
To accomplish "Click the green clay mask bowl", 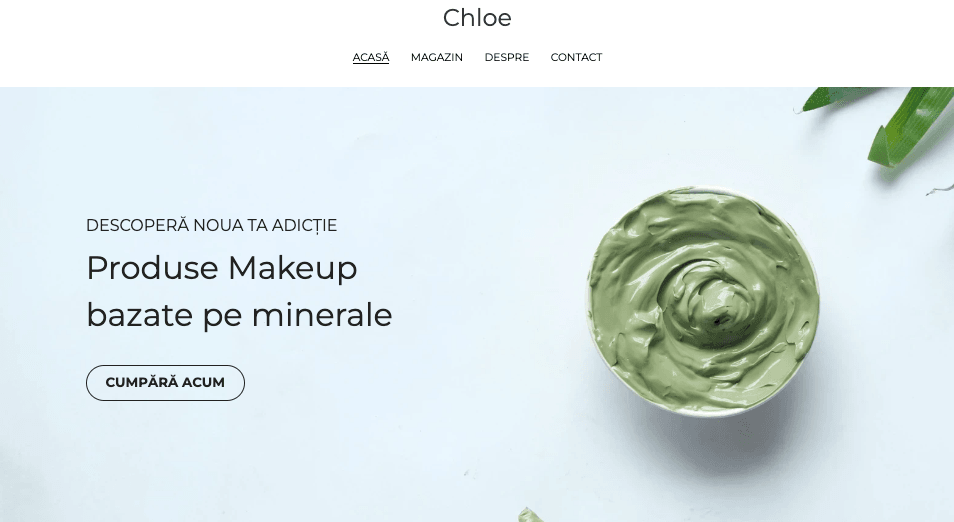I will (x=703, y=301).
